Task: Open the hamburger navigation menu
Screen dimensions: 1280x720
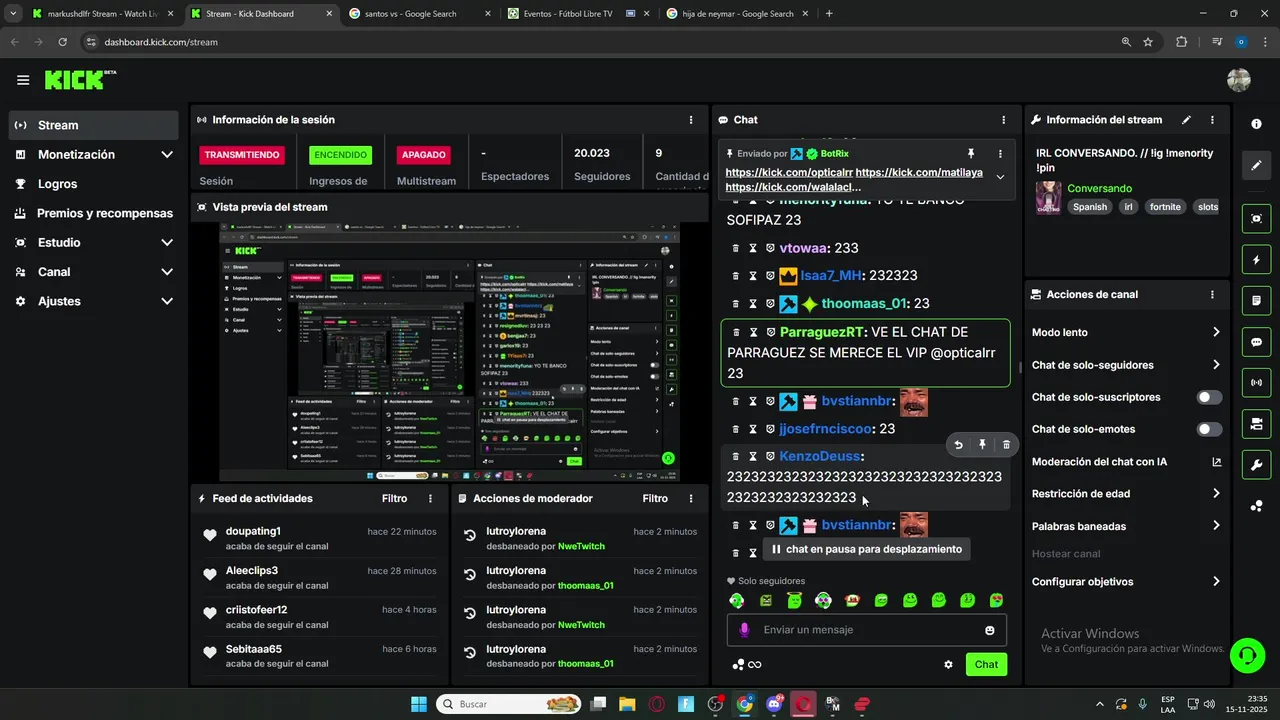Action: pyautogui.click(x=23, y=80)
